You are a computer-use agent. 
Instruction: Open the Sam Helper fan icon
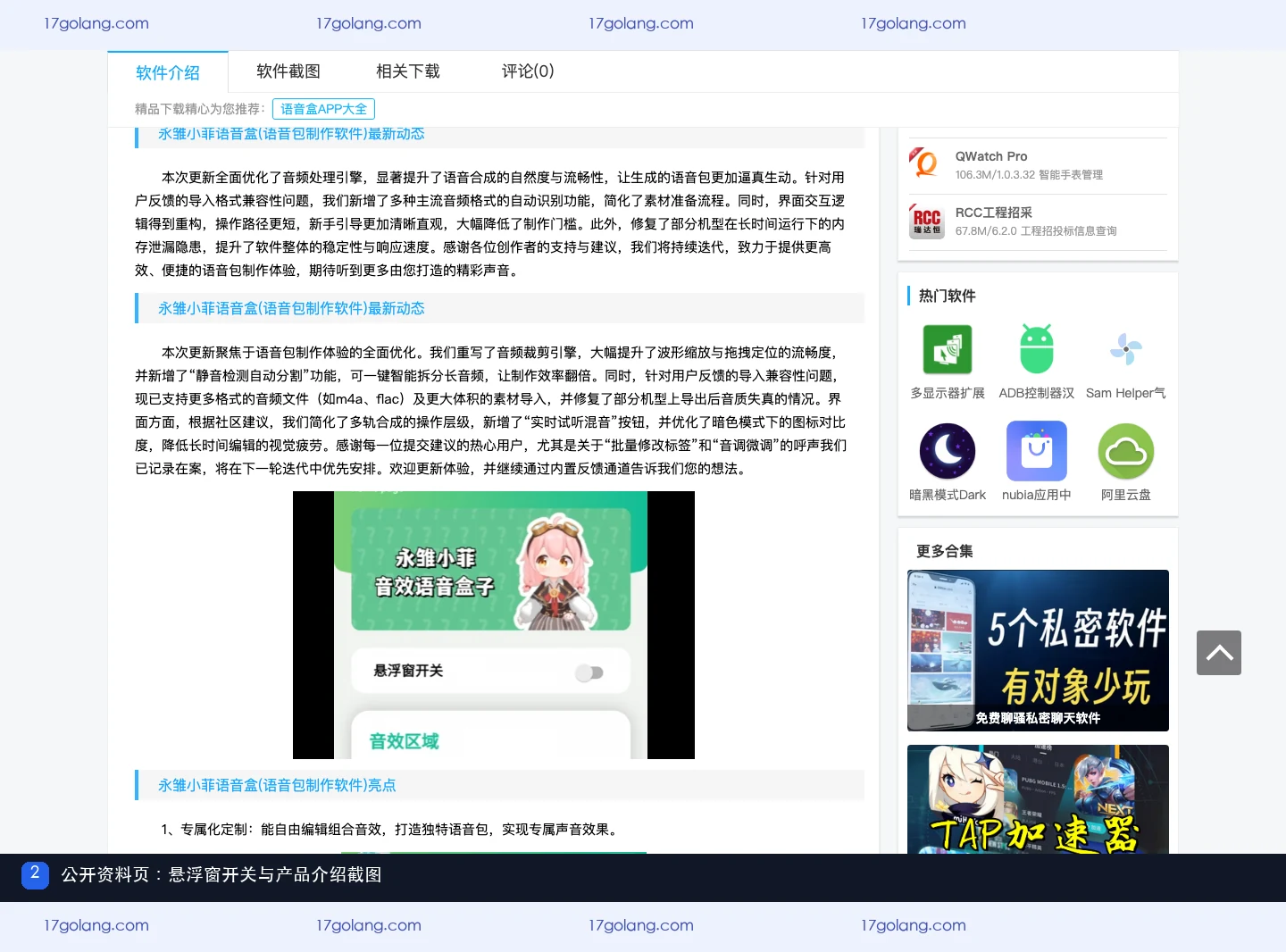[x=1126, y=349]
